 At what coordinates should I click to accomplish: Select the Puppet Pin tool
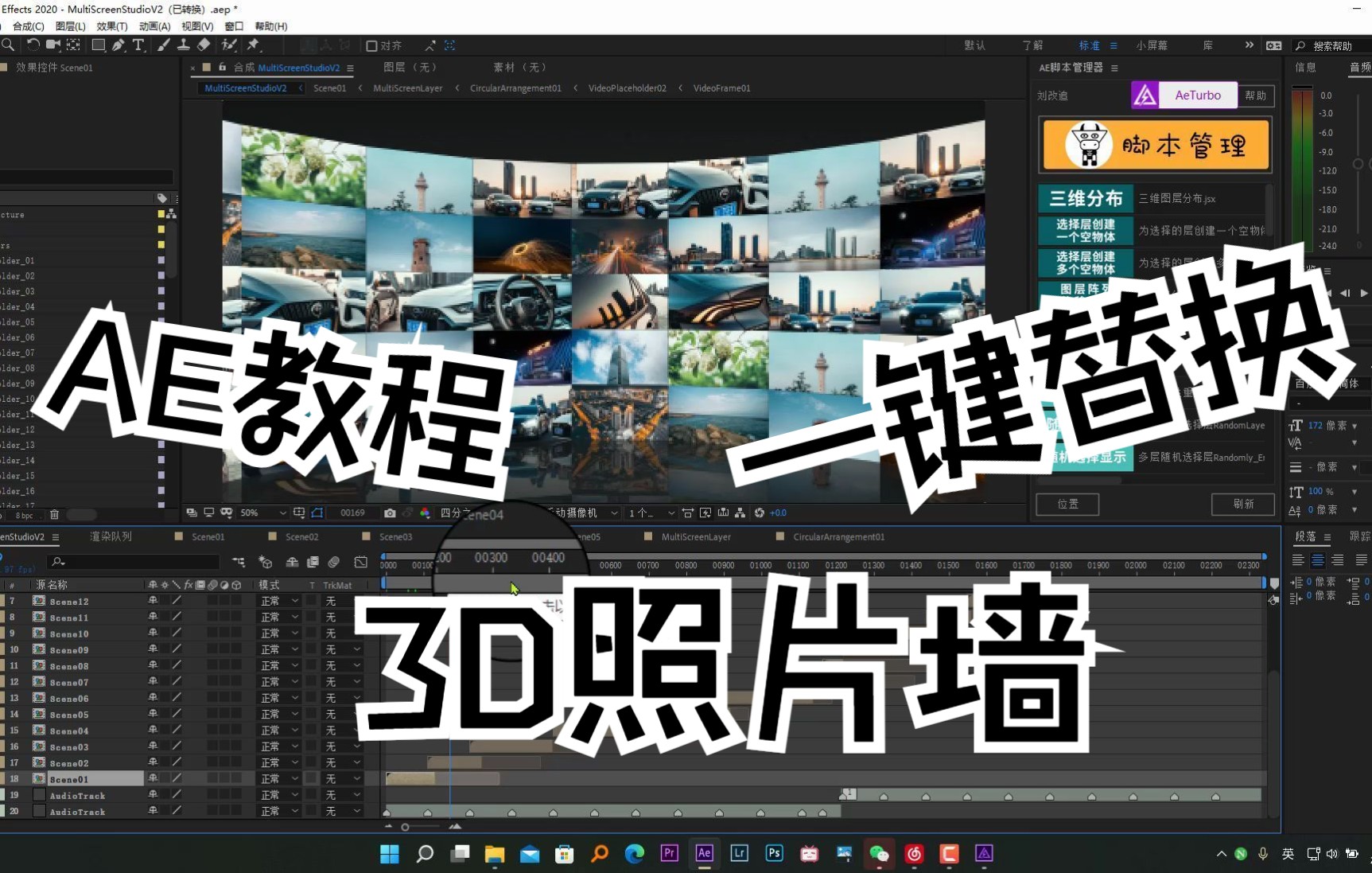point(253,45)
